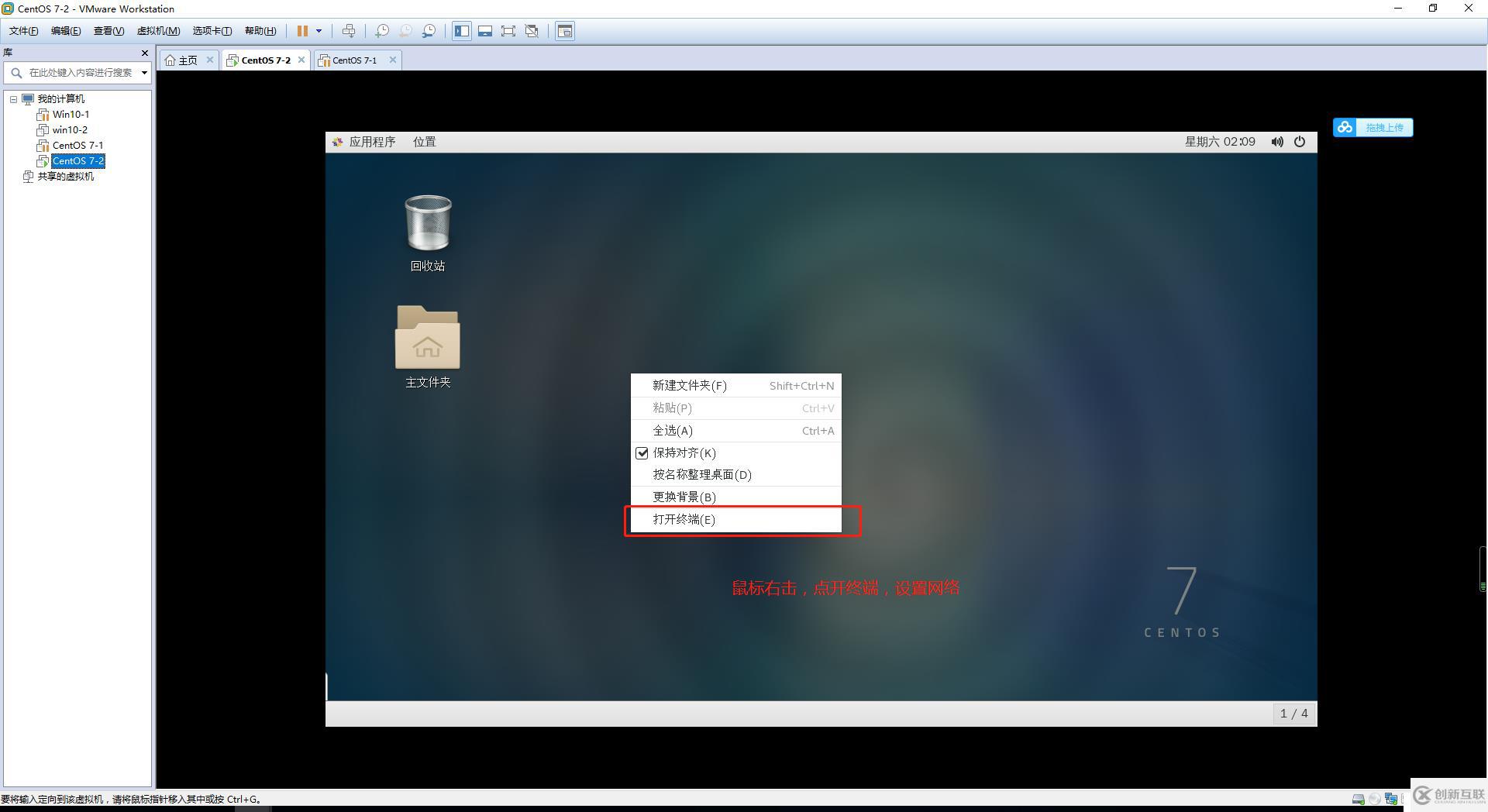Close the 库 library panel
1488x812 pixels.
[144, 53]
